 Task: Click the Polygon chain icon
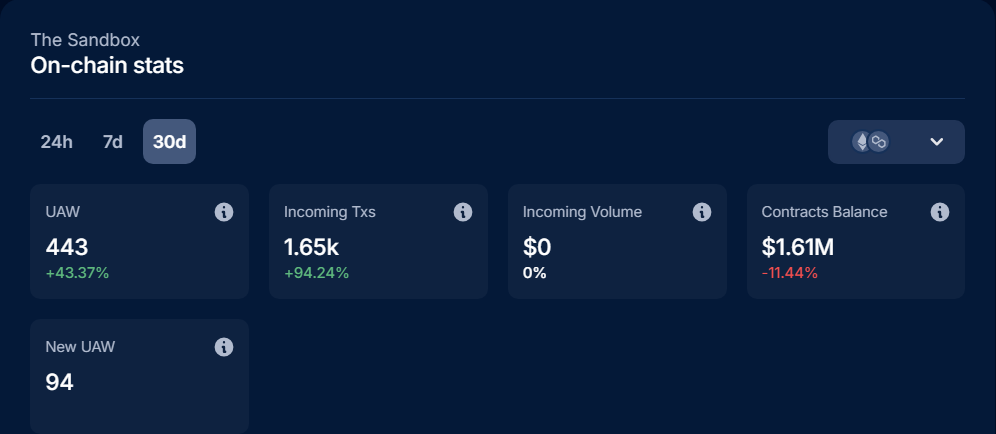point(878,142)
